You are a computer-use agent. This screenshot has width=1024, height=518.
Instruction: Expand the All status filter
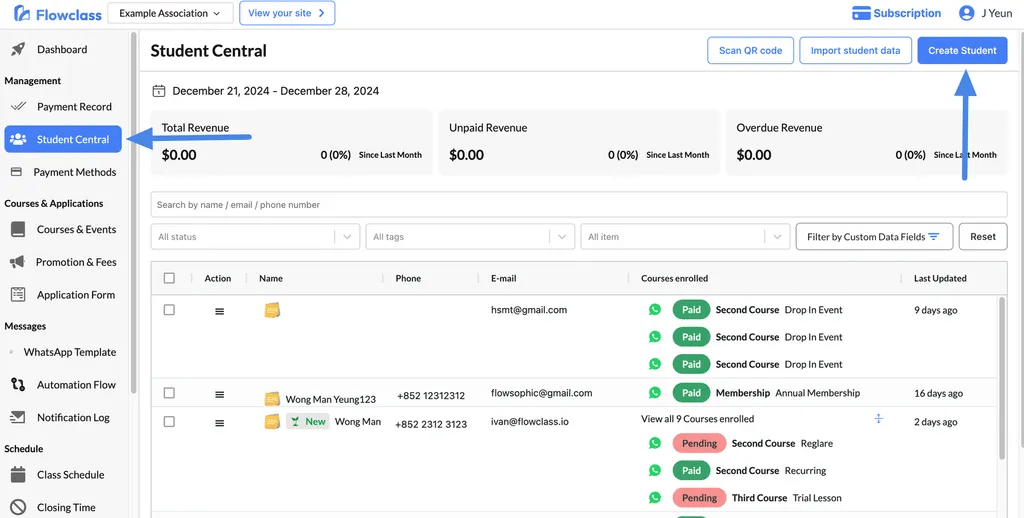click(255, 236)
